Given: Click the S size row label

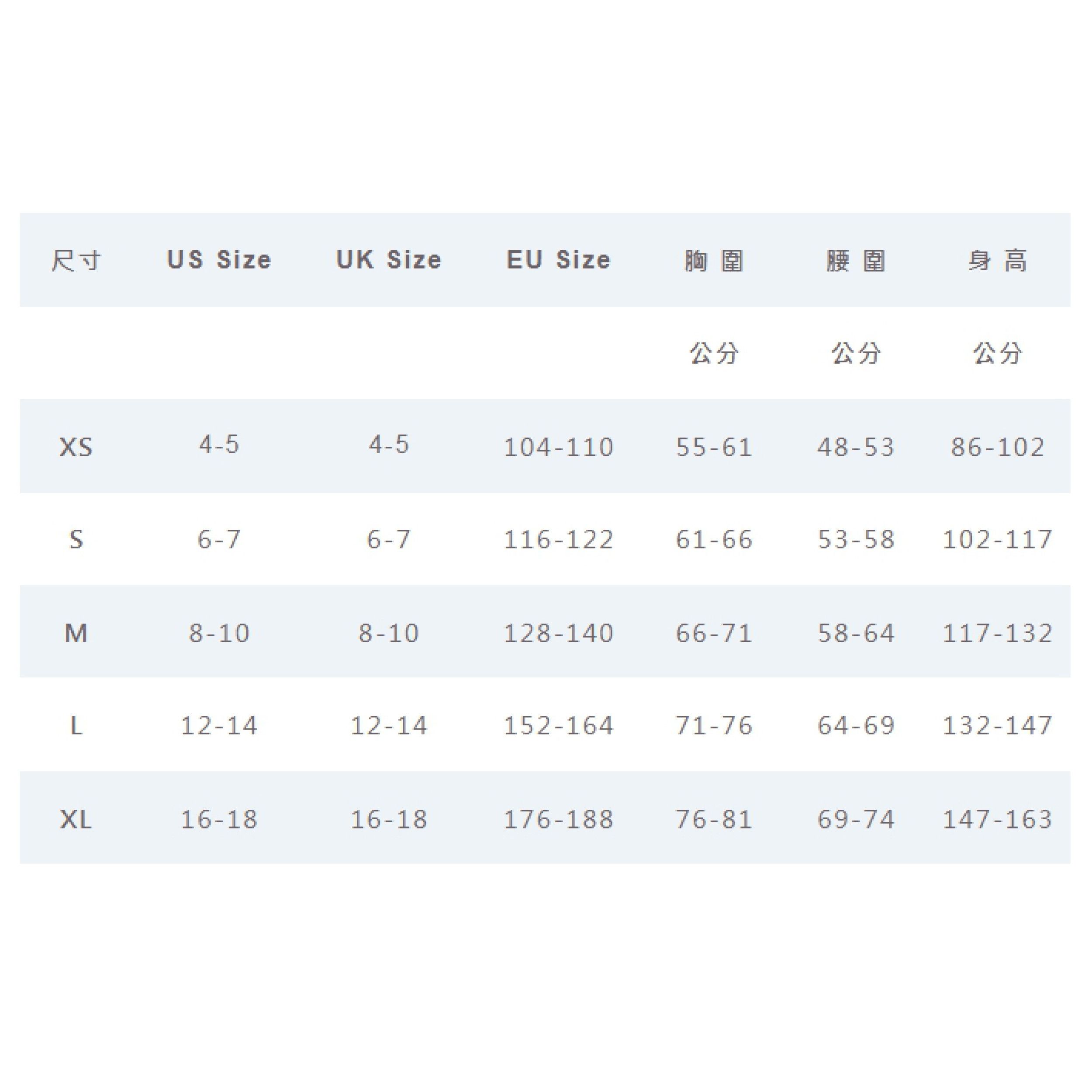Looking at the screenshot, I should point(76,540).
